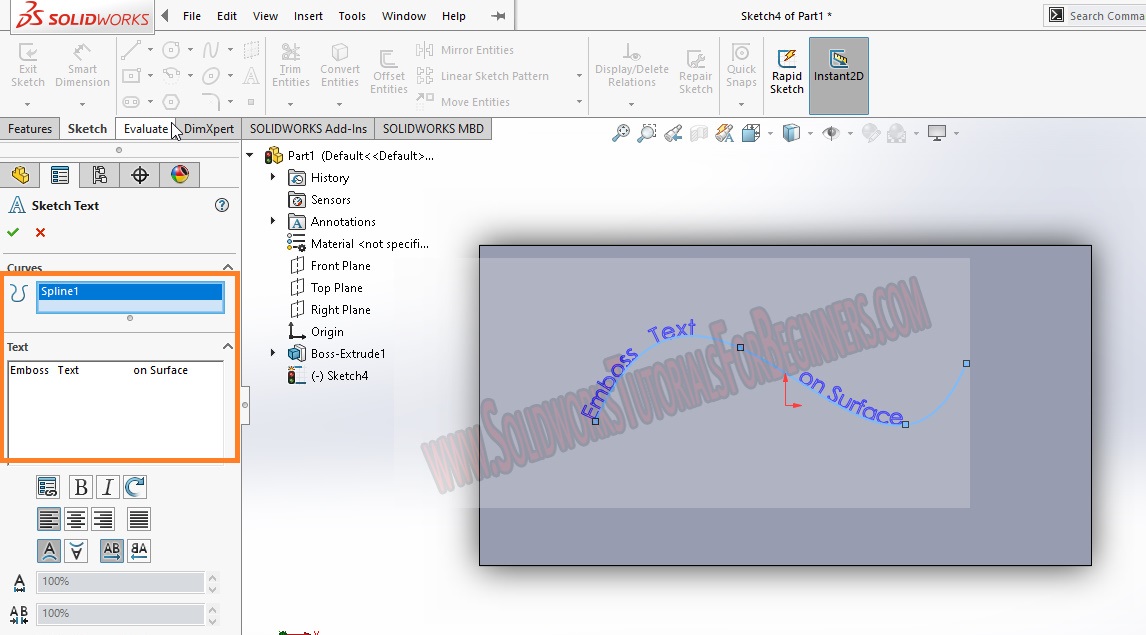1146x635 pixels.
Task: Accept Sketch Text with green checkmark
Action: tap(13, 232)
